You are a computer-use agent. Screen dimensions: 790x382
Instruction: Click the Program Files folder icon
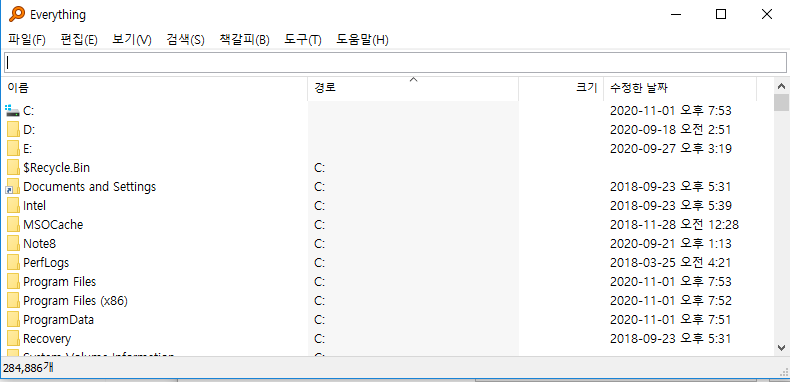14,281
